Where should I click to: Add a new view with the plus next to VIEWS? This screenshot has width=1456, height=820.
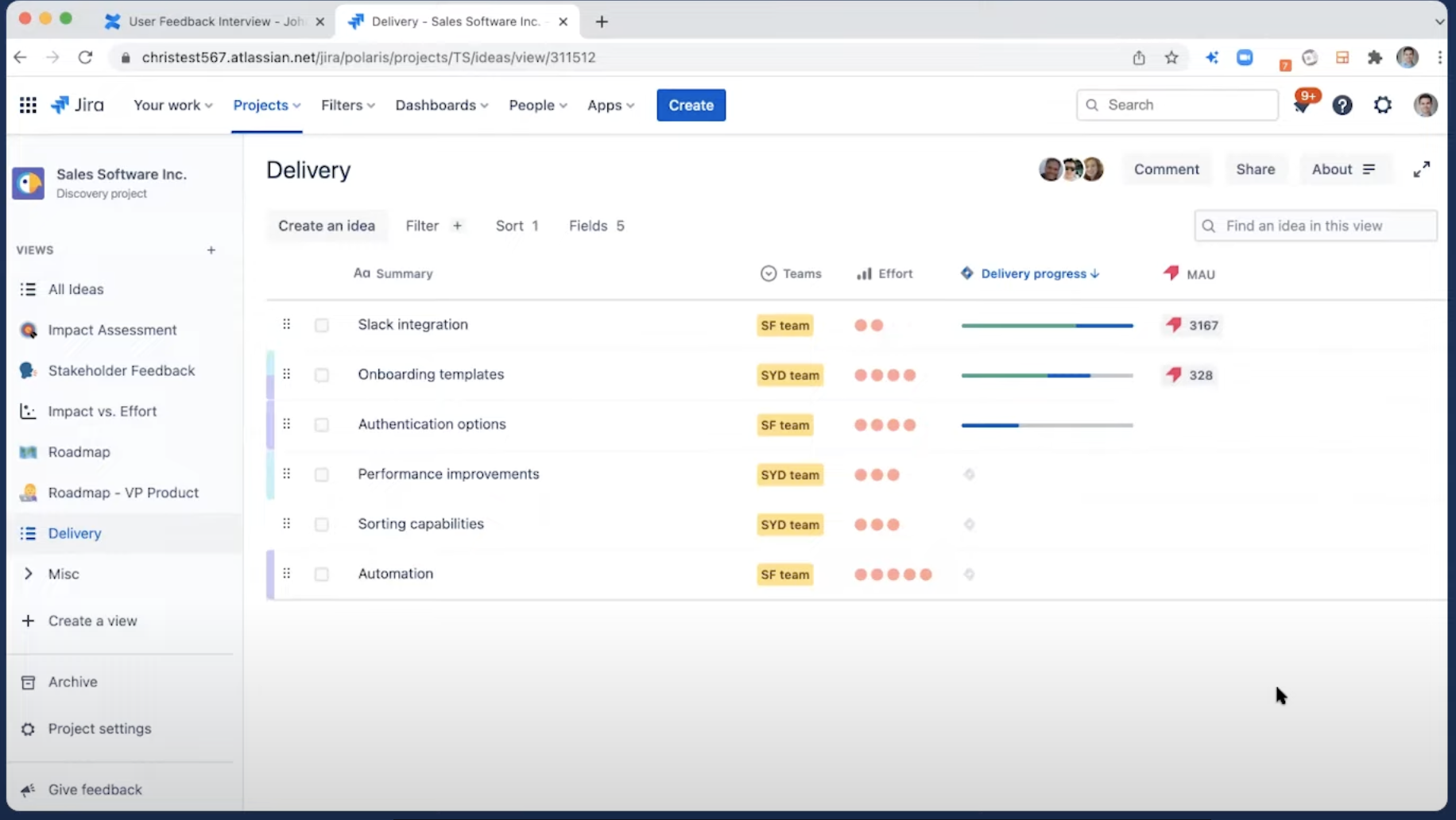tap(211, 250)
